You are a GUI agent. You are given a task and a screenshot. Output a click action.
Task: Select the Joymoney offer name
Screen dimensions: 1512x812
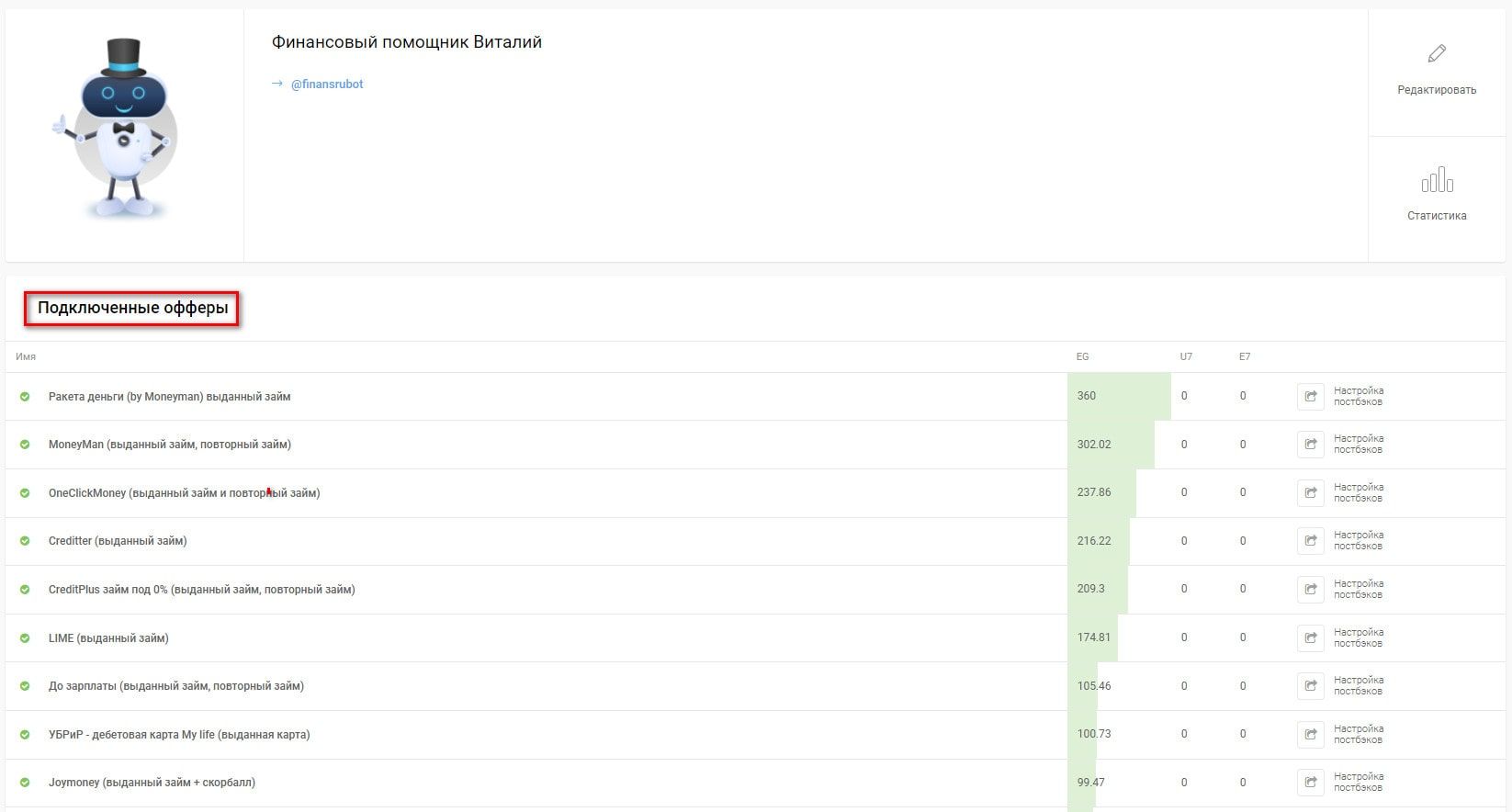pyautogui.click(x=152, y=783)
